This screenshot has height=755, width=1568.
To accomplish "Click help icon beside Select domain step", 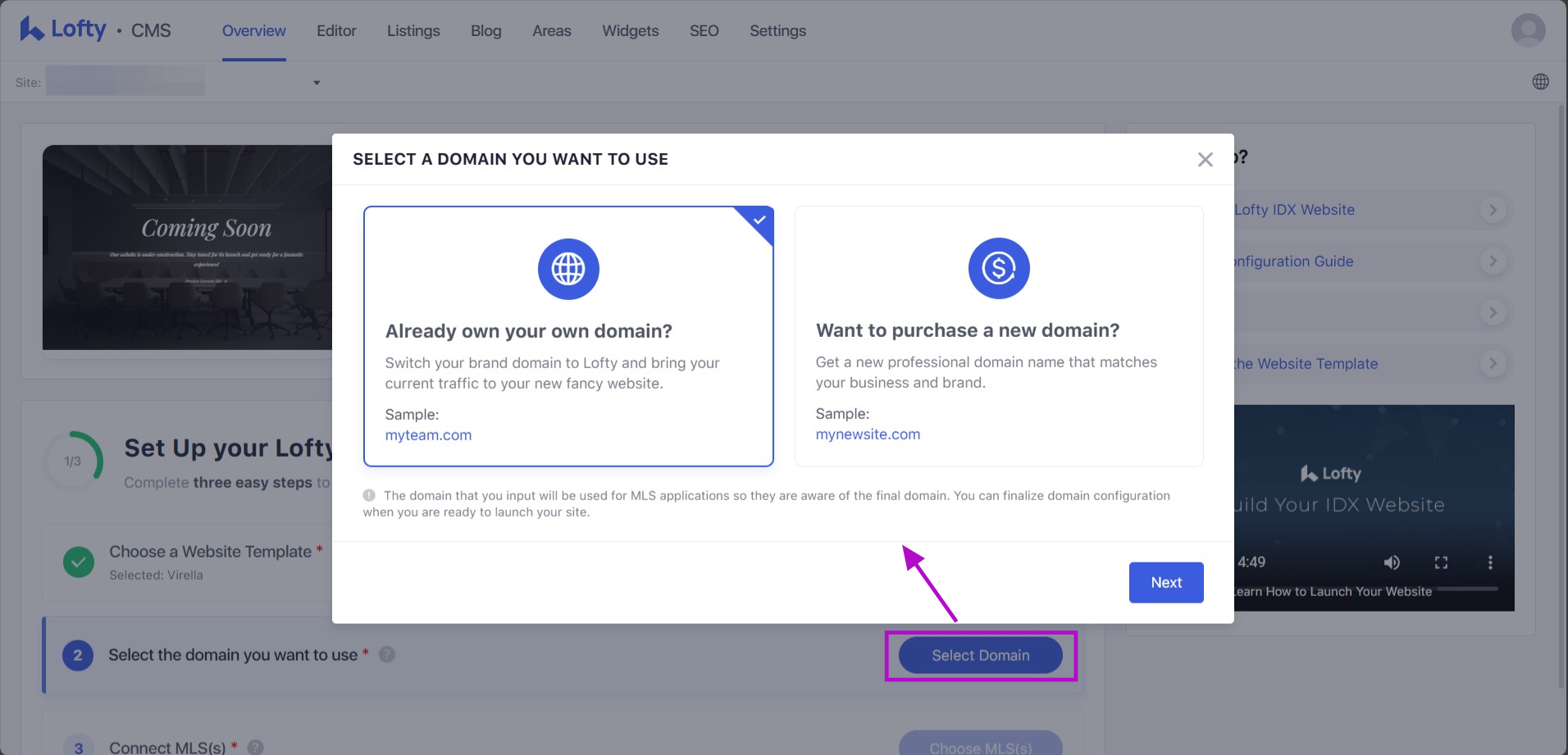I will (387, 654).
